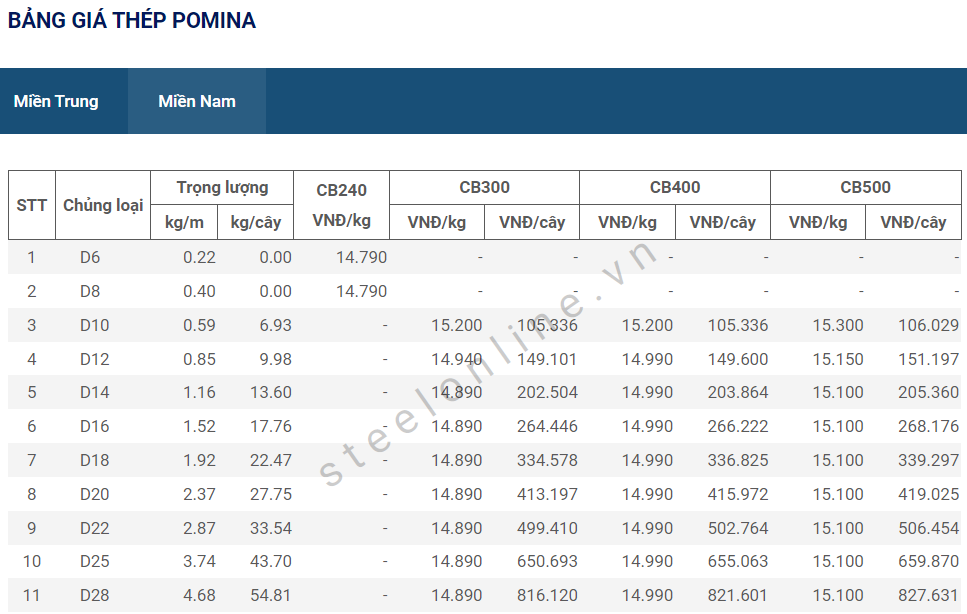Click the D25 row label

pos(94,561)
